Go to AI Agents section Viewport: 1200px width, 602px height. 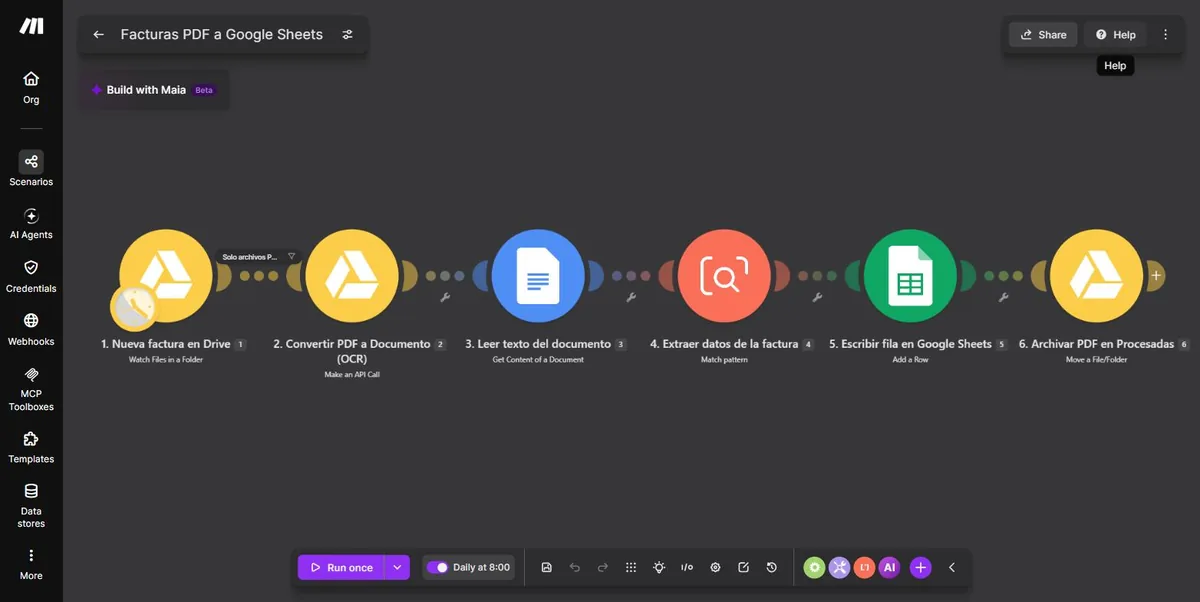pyautogui.click(x=31, y=223)
